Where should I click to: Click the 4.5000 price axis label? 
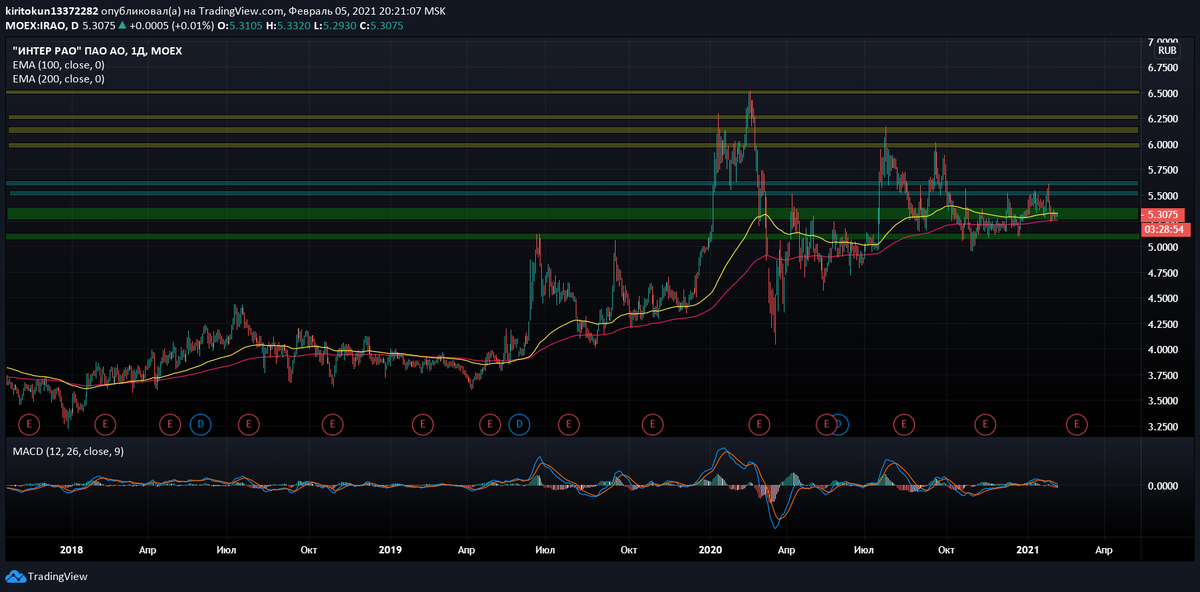(1163, 298)
